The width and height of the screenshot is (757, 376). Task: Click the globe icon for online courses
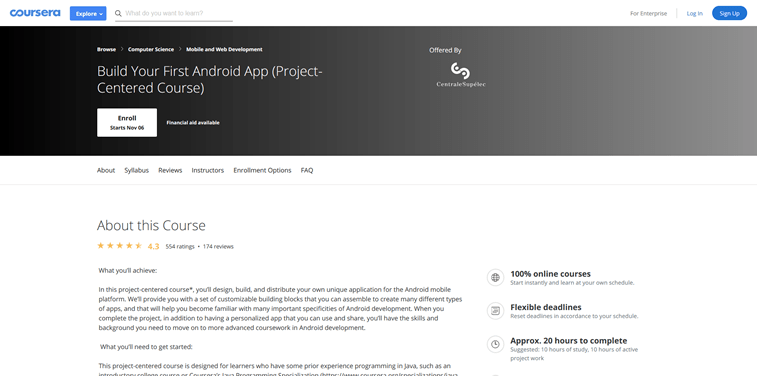(495, 278)
